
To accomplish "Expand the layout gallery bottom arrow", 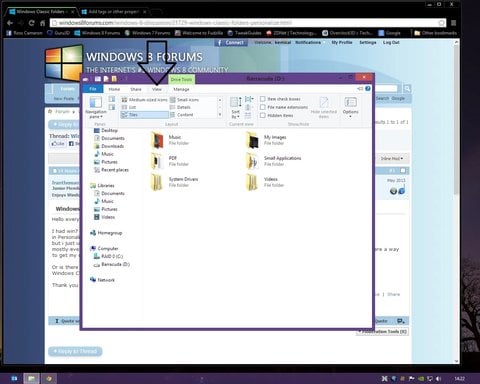I will [x=220, y=115].
